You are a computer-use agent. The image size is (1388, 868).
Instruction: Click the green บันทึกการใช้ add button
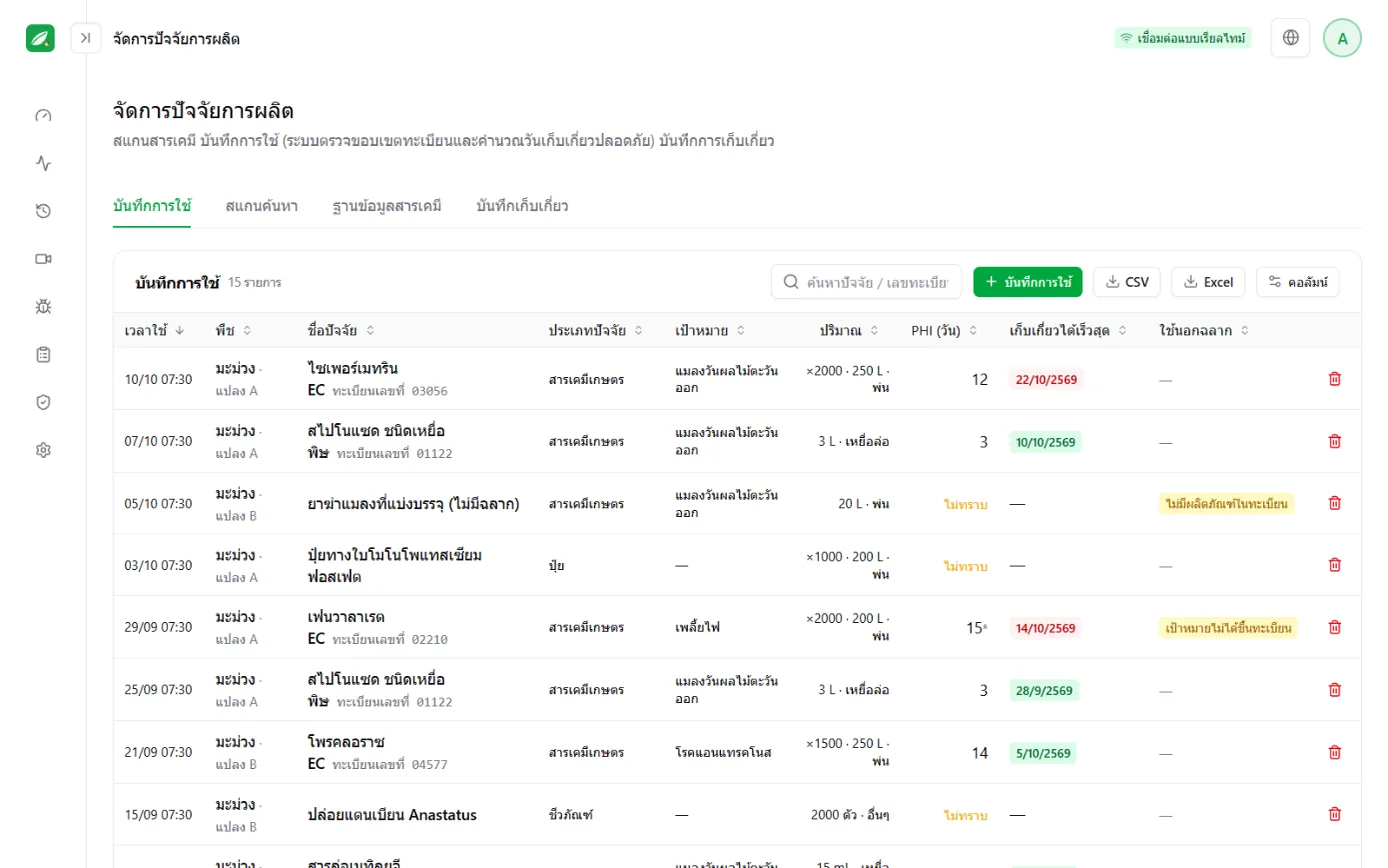point(1028,282)
